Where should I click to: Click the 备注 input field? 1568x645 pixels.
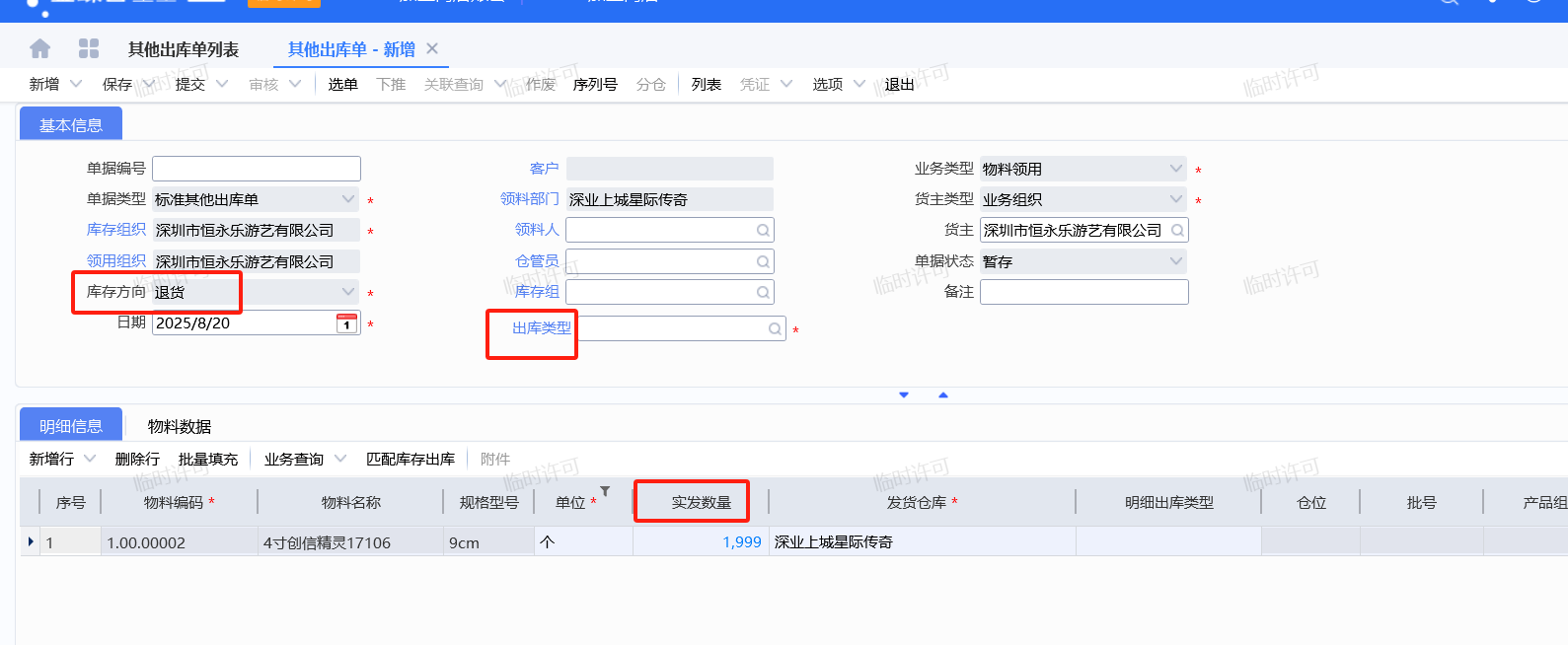click(x=1083, y=292)
